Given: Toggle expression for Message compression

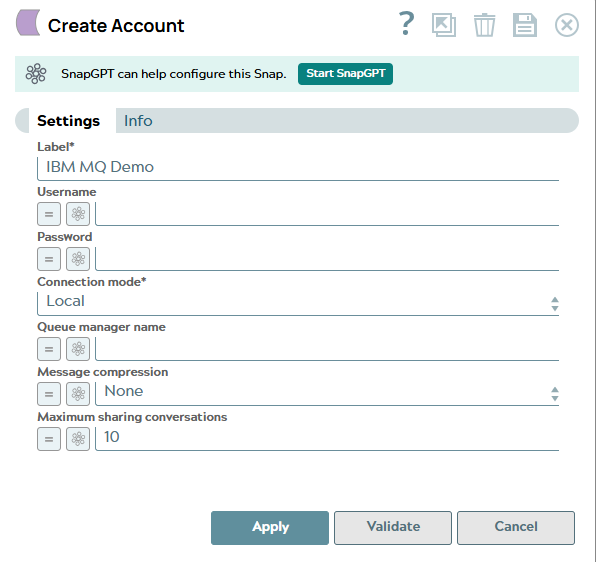Looking at the screenshot, I should (49, 394).
